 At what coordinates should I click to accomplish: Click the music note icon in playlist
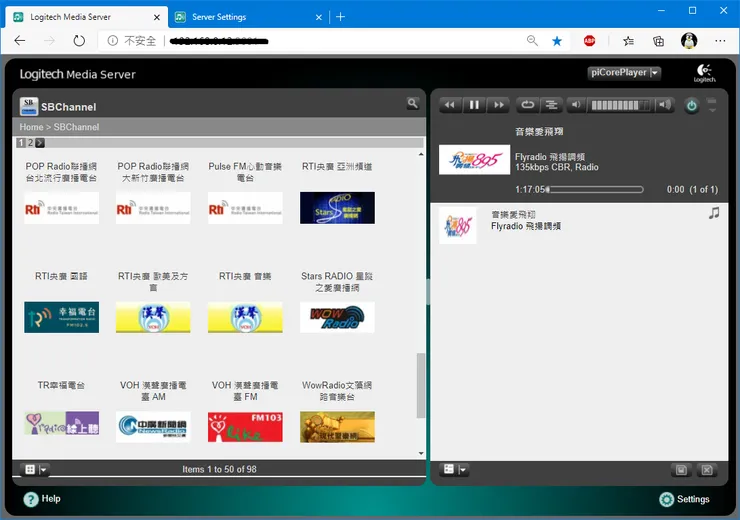[714, 213]
